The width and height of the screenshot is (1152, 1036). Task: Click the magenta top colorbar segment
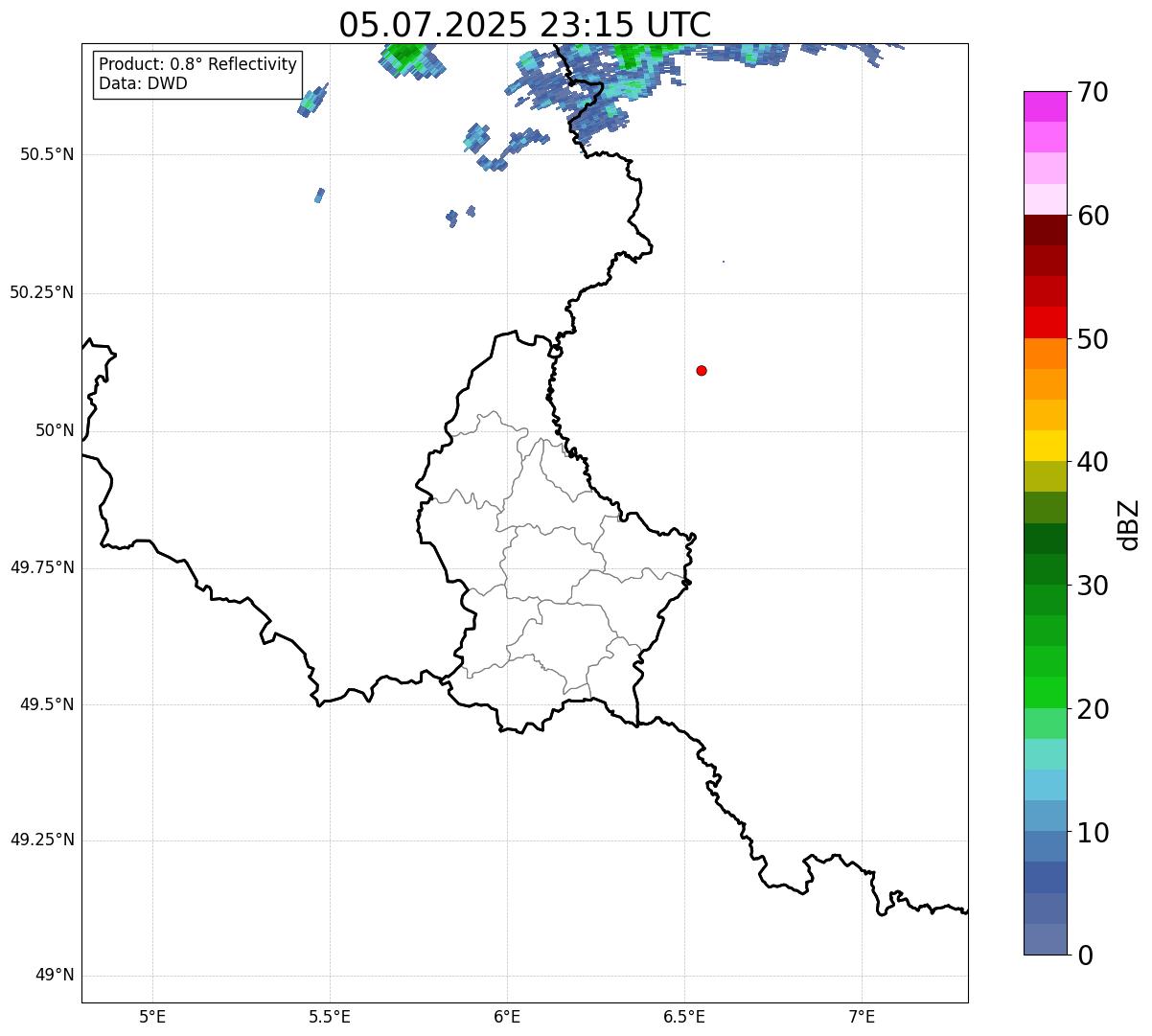[x=1045, y=106]
